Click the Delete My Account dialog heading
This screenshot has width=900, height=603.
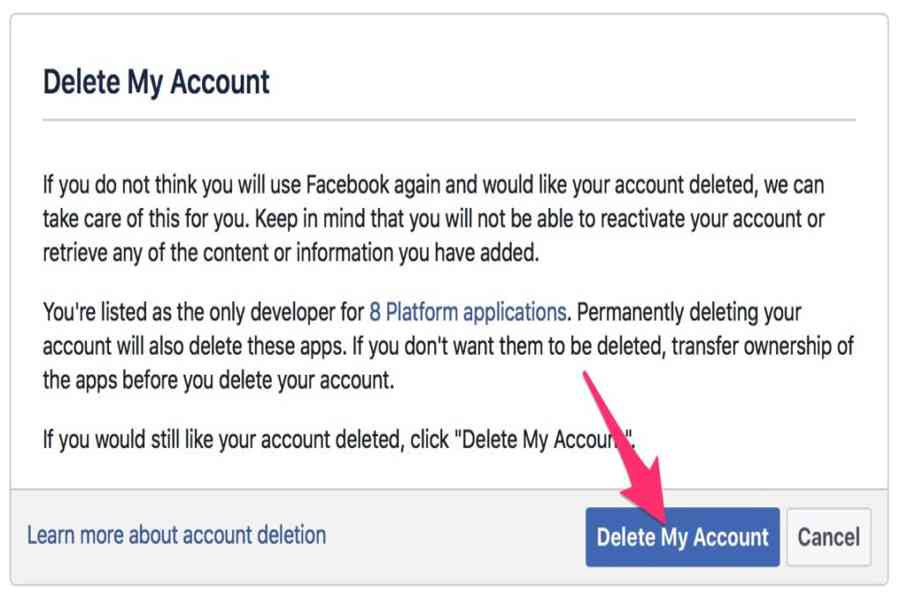(156, 82)
